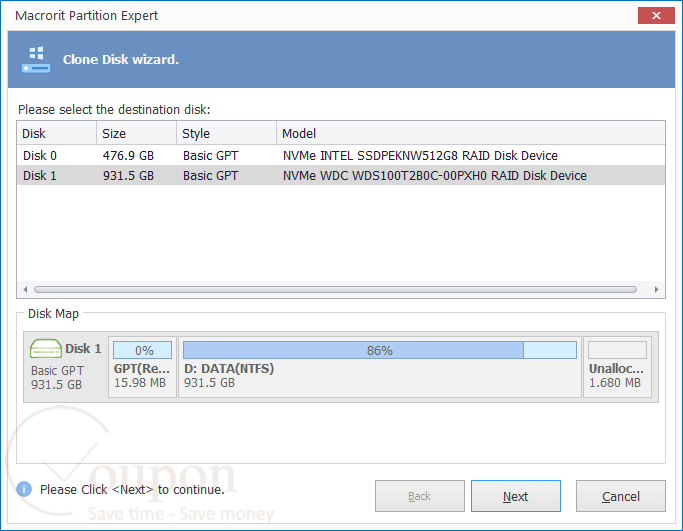Viewport: 683px width, 531px height.
Task: Close the Macrorit Partition Expert window
Action: tap(656, 16)
